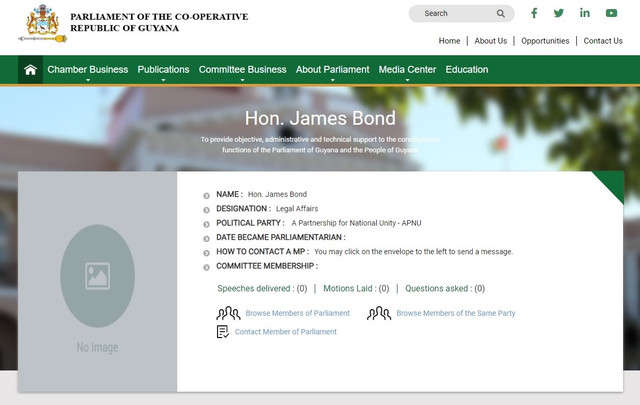Image resolution: width=640 pixels, height=405 pixels.
Task: Expand the Committee Business dropdown arrow
Action: click(242, 80)
